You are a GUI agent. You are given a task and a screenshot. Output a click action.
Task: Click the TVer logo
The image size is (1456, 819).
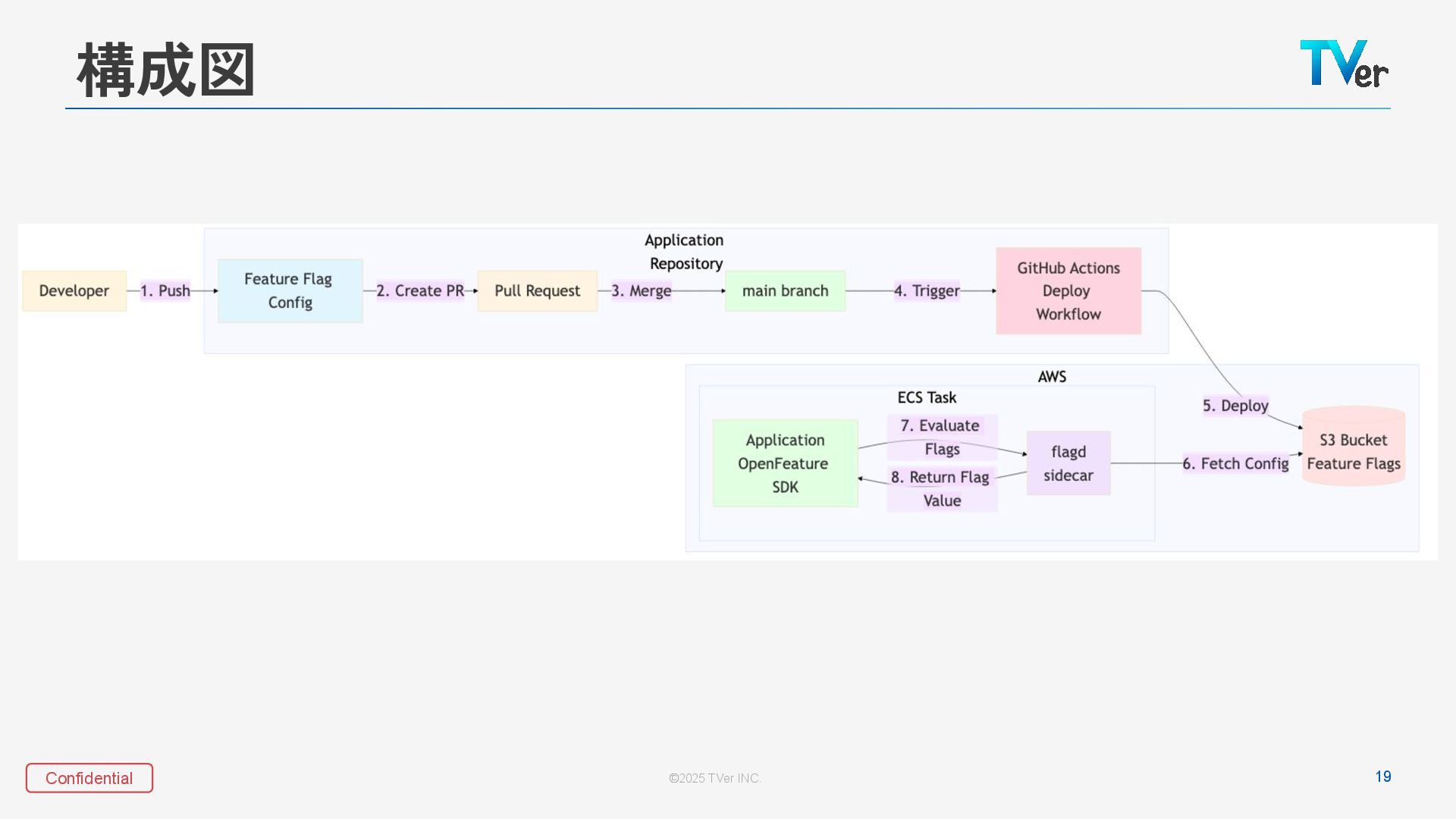[x=1343, y=64]
